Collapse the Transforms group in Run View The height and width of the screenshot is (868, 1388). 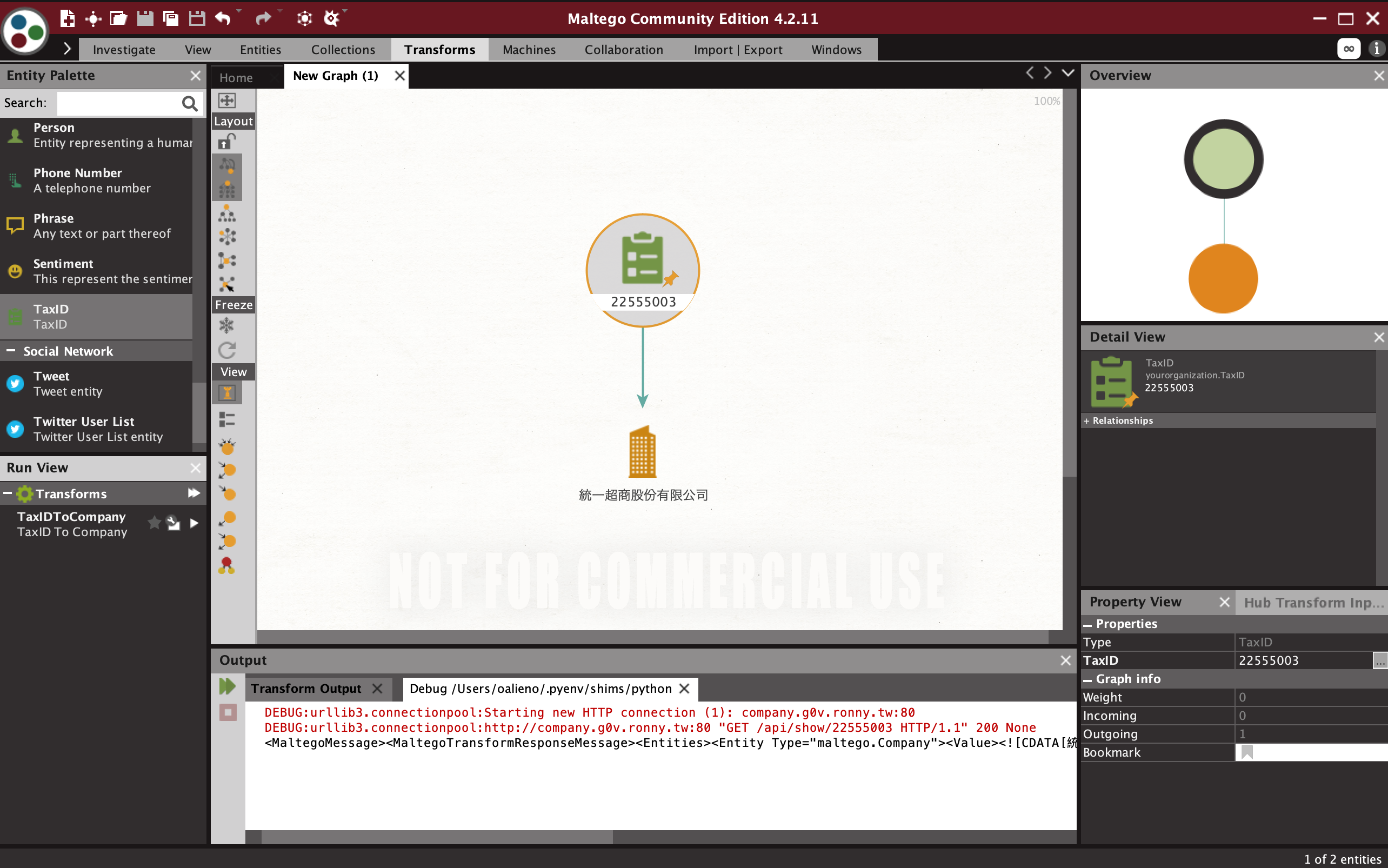coord(8,493)
